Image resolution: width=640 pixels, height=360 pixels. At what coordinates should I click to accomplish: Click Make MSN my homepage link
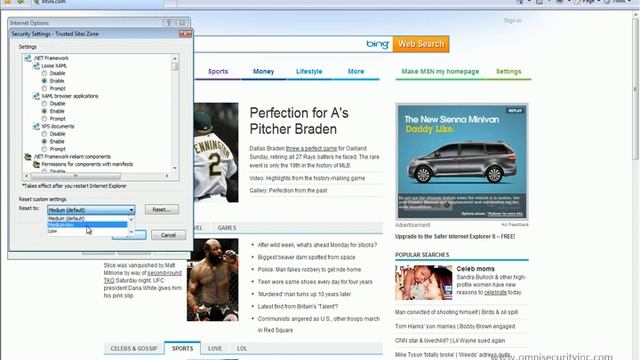pos(440,71)
